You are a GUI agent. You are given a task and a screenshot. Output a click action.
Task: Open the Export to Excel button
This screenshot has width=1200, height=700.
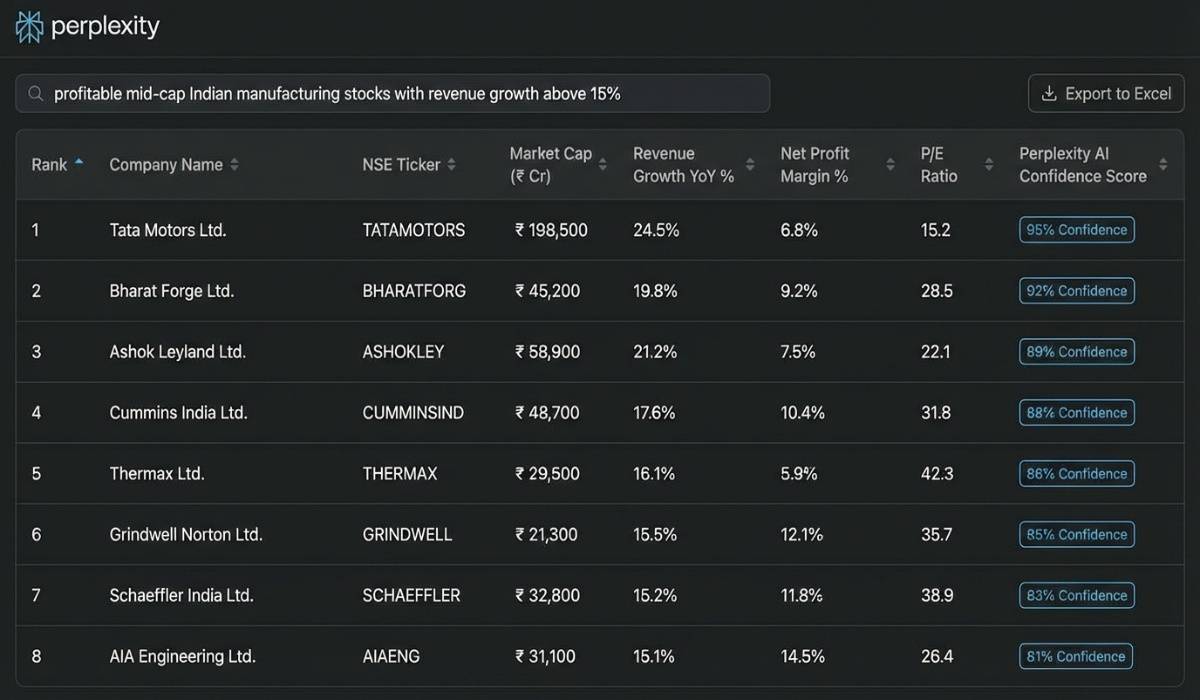pos(1106,93)
